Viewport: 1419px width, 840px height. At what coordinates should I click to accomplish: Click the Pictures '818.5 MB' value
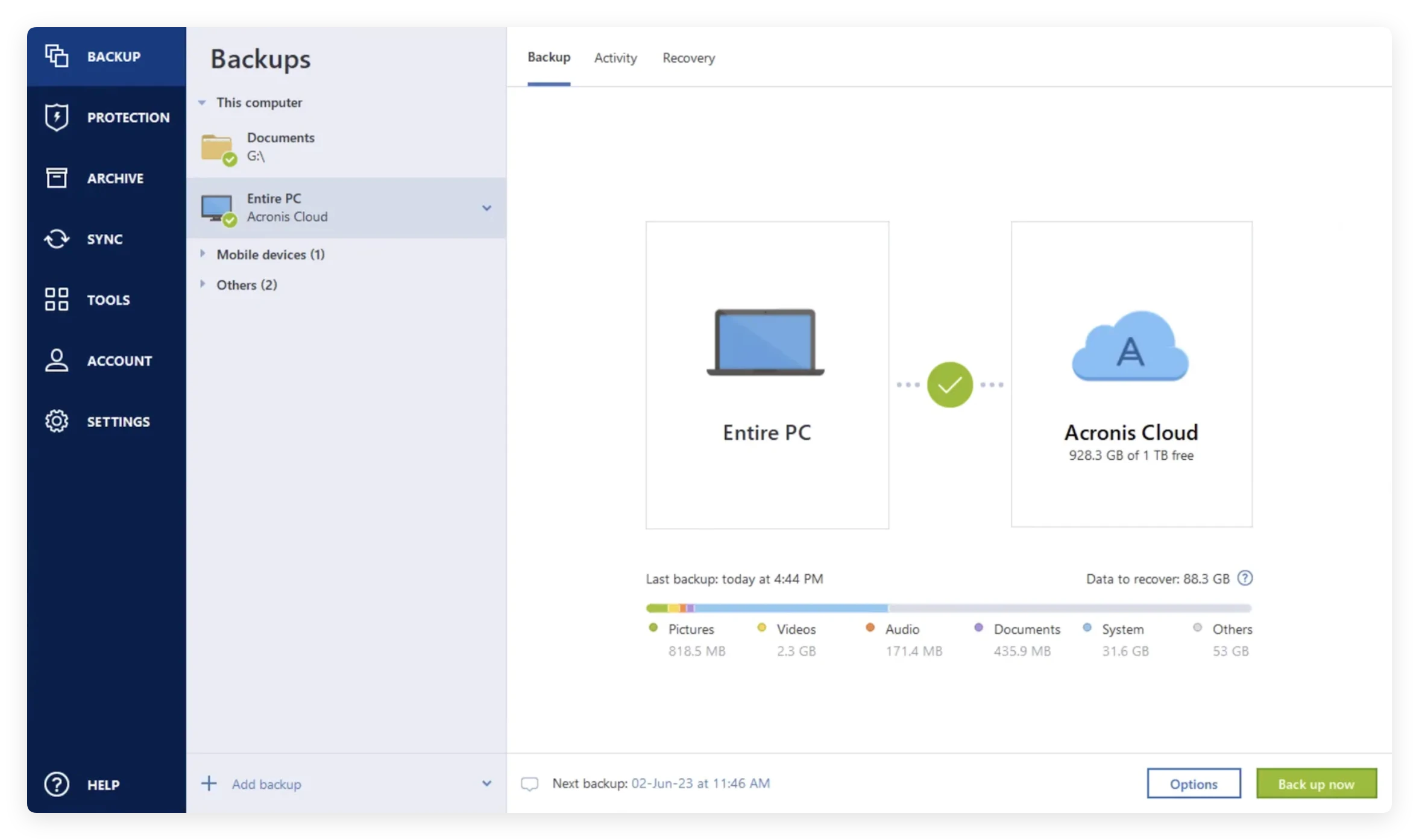(x=696, y=651)
